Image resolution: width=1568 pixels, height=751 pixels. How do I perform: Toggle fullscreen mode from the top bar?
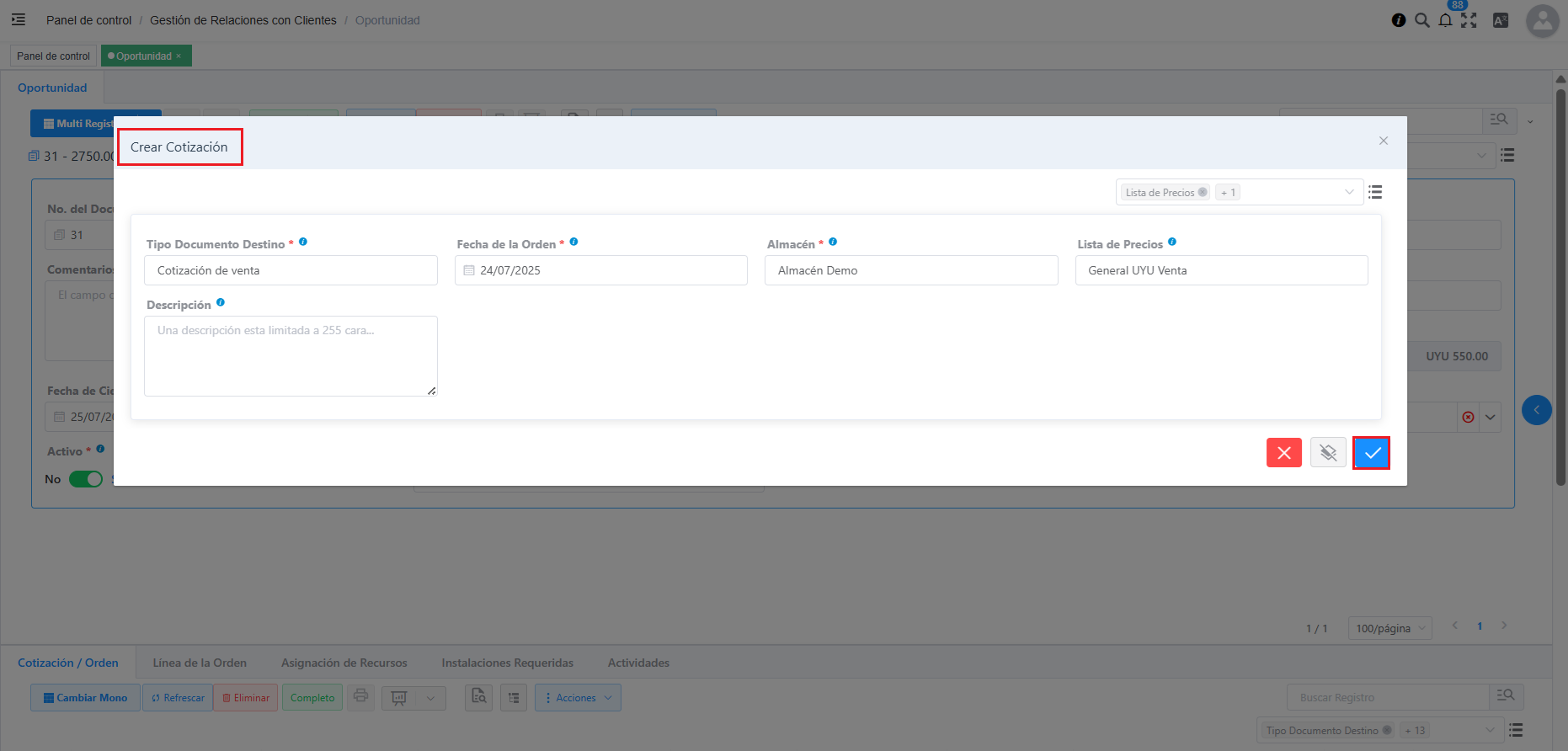[1469, 20]
